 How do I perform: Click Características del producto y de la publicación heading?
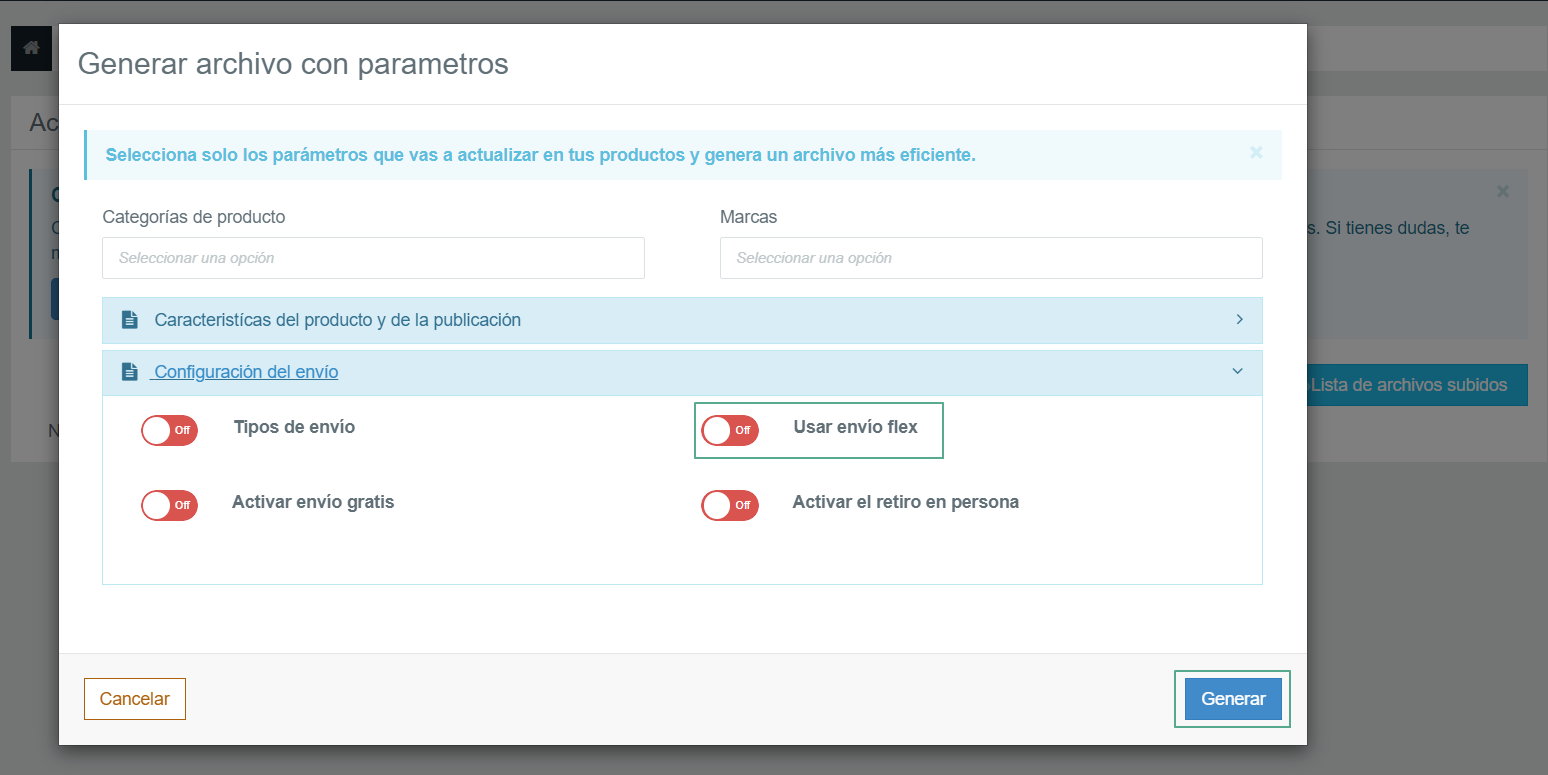point(337,320)
